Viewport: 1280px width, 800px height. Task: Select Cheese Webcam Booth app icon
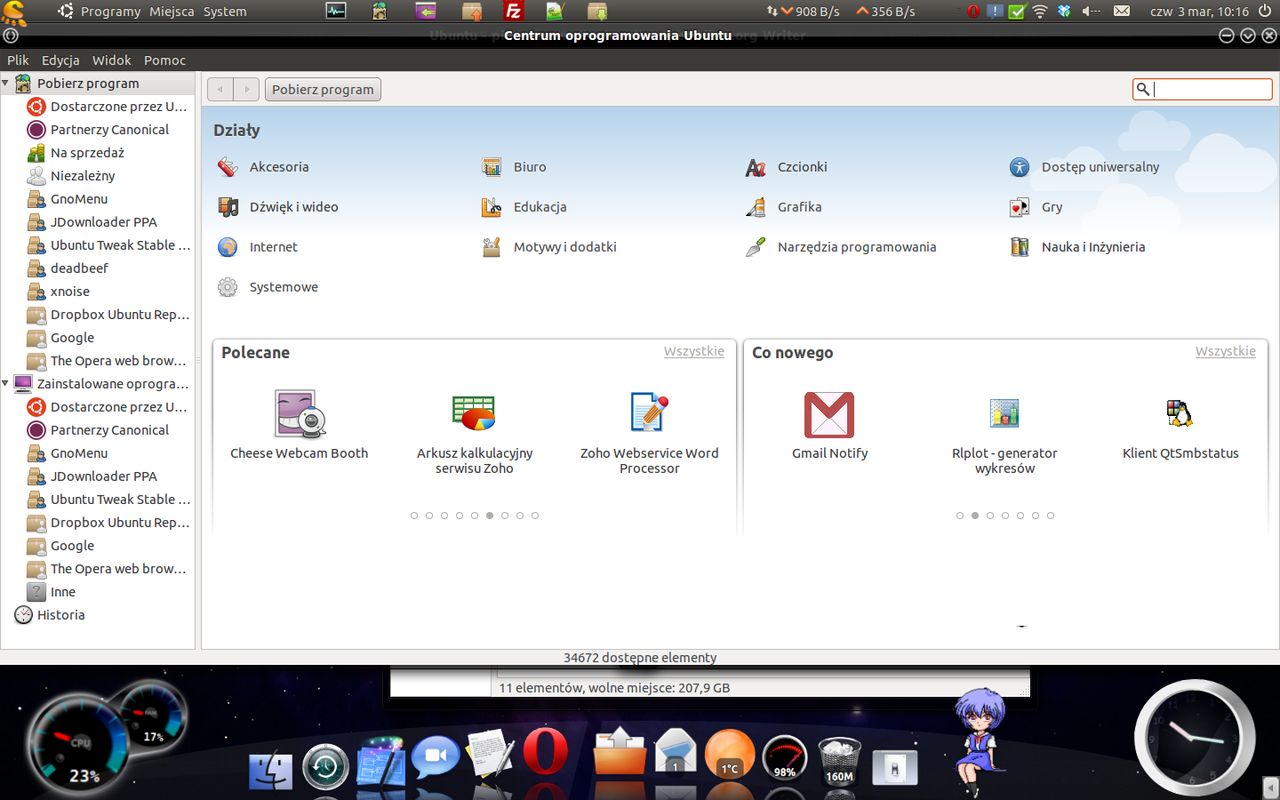[299, 413]
